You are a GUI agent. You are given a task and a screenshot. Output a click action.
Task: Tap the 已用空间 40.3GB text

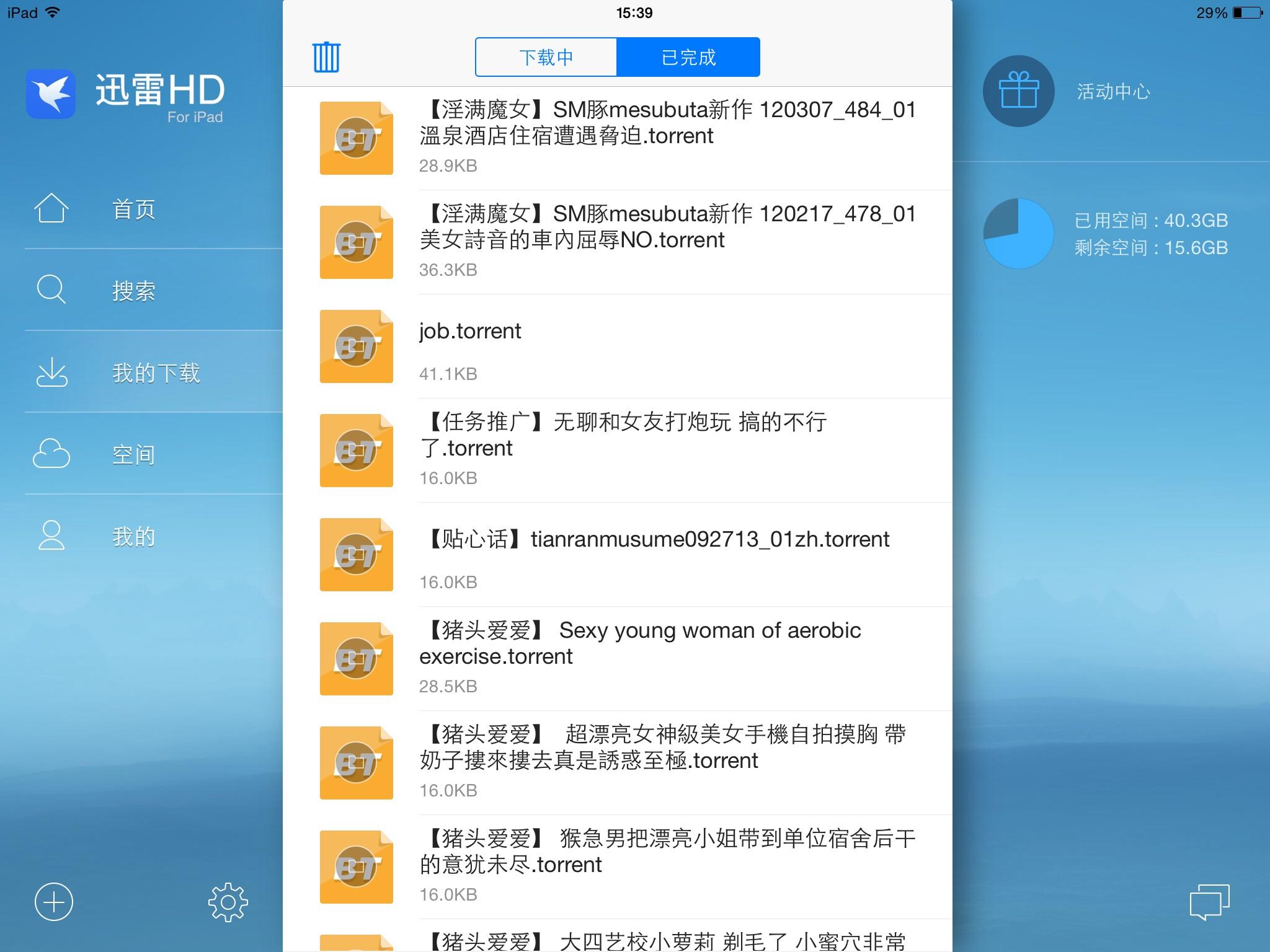click(x=1150, y=221)
